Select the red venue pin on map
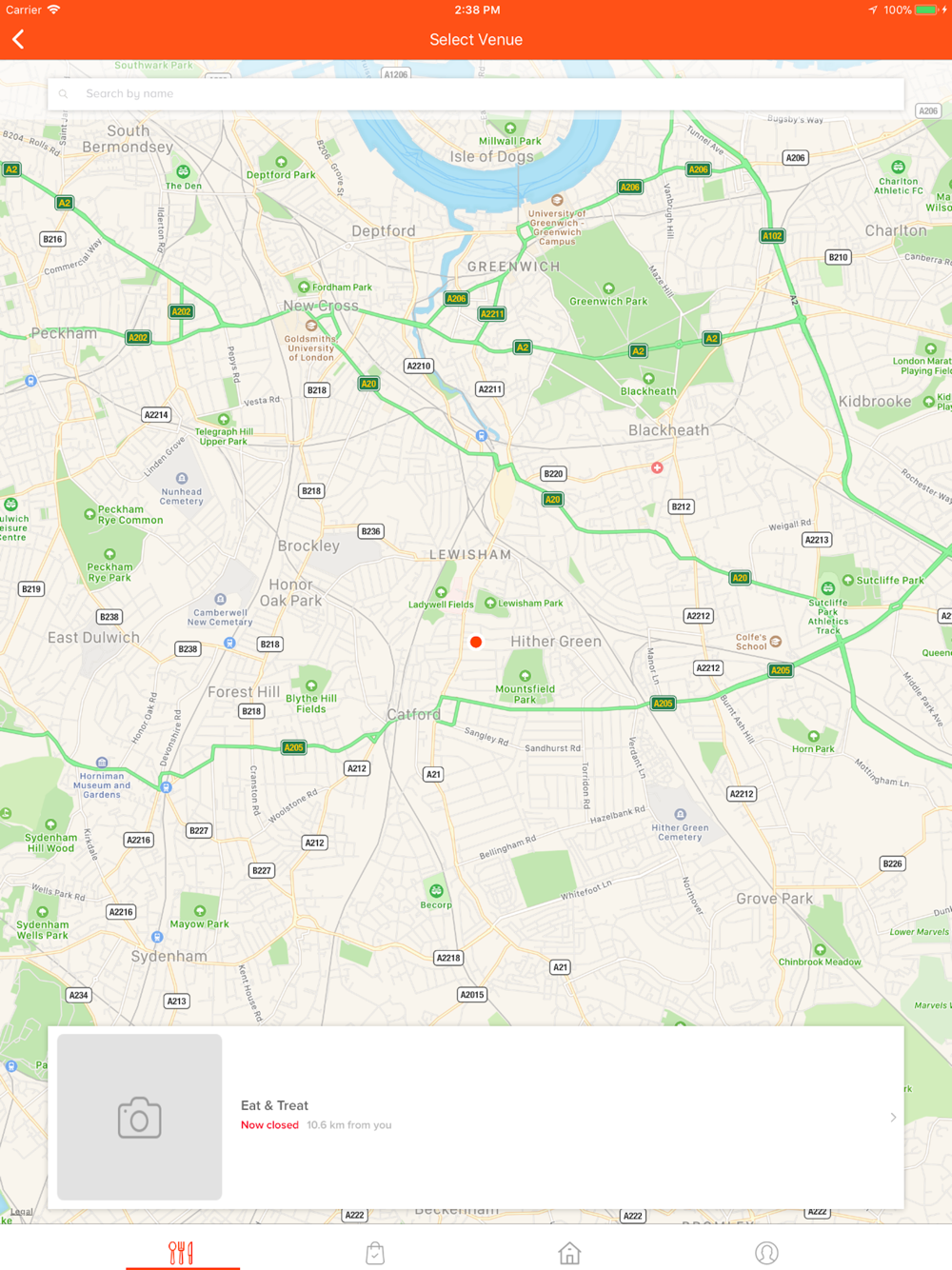The image size is (952, 1270). point(476,642)
